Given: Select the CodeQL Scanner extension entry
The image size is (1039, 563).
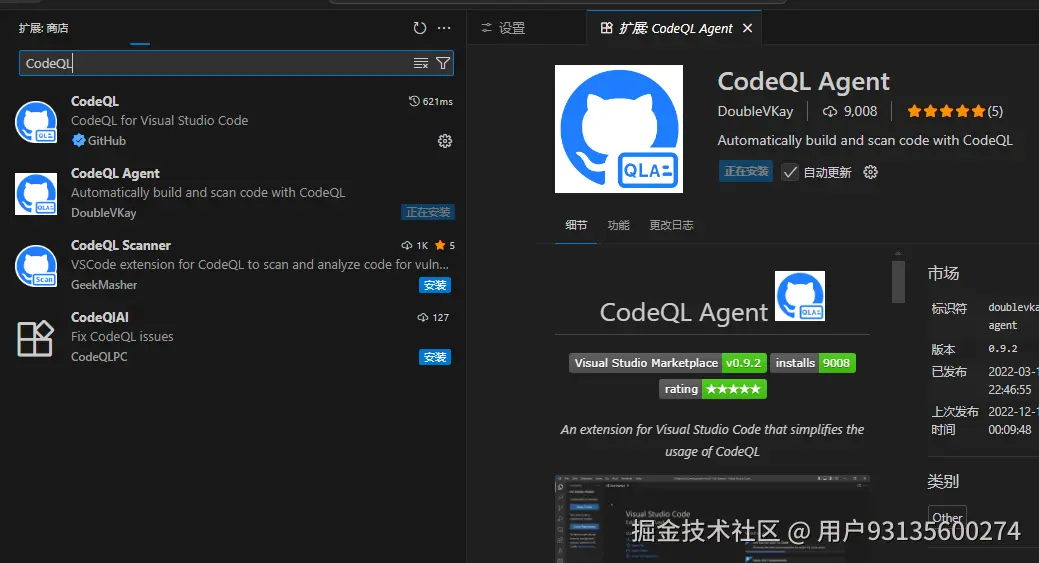Looking at the screenshot, I should 235,265.
